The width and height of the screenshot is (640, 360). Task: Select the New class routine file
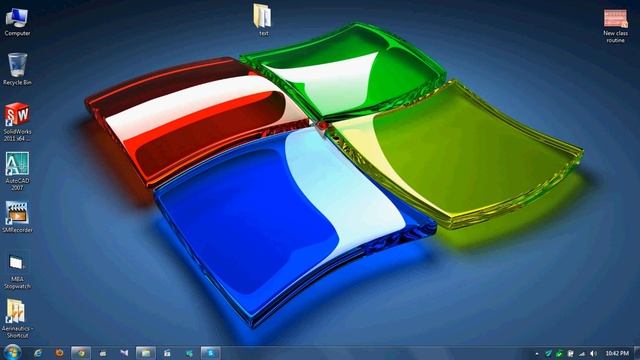(x=616, y=26)
